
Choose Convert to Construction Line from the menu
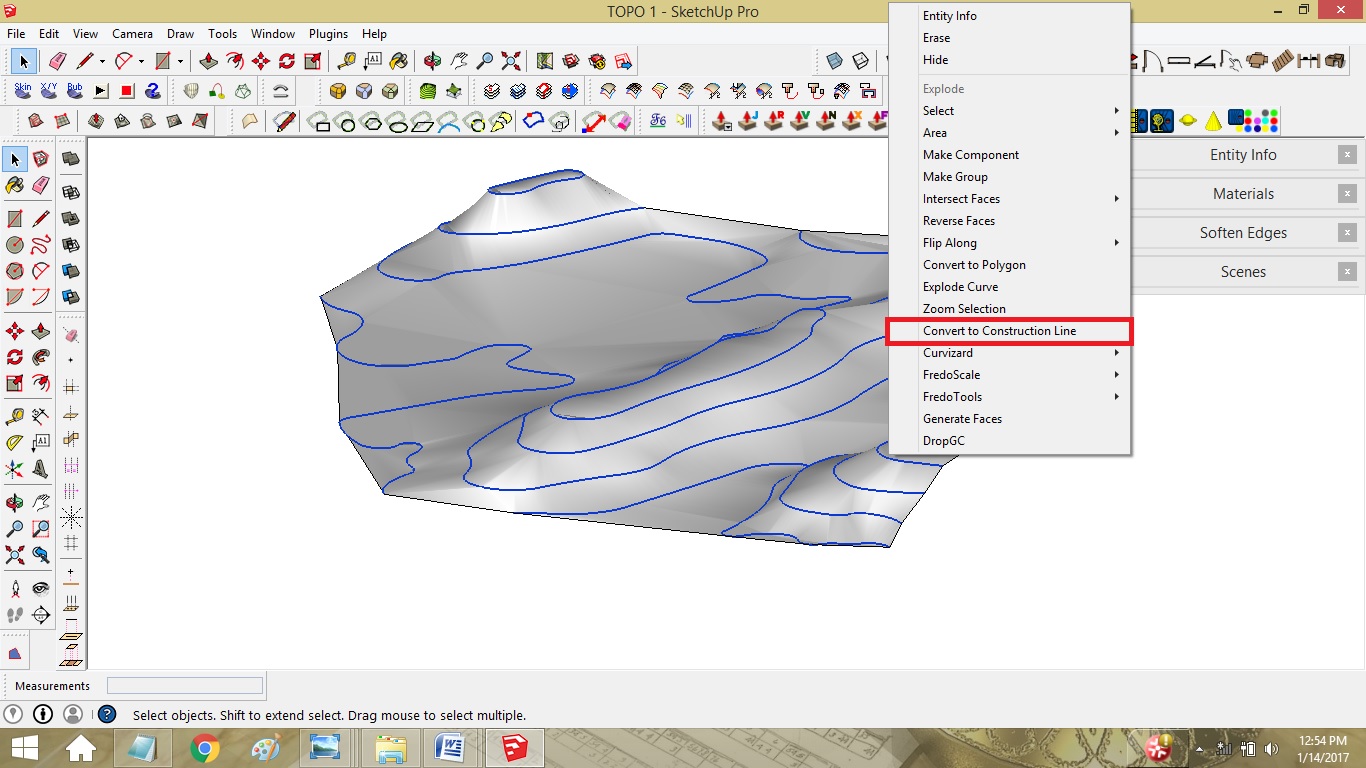tap(1000, 331)
